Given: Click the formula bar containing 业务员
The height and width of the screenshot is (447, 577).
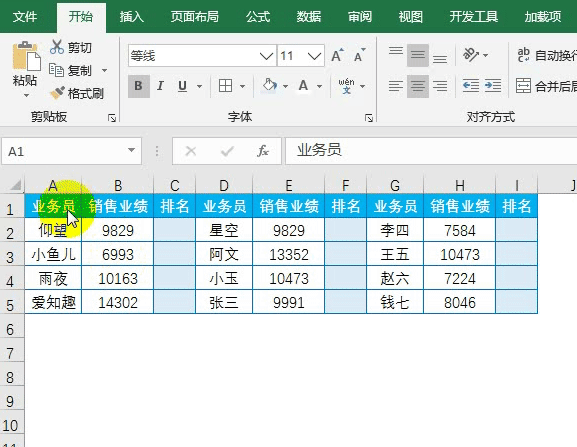Looking at the screenshot, I should pos(431,151).
